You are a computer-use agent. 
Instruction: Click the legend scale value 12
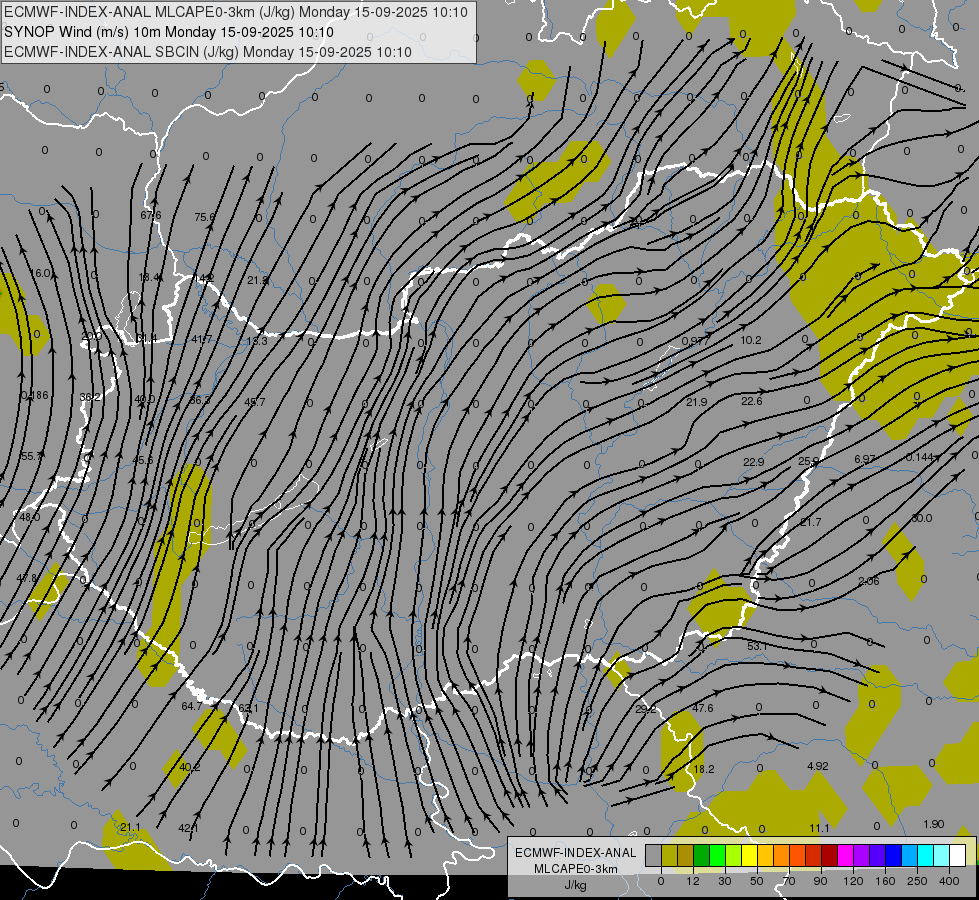click(693, 881)
